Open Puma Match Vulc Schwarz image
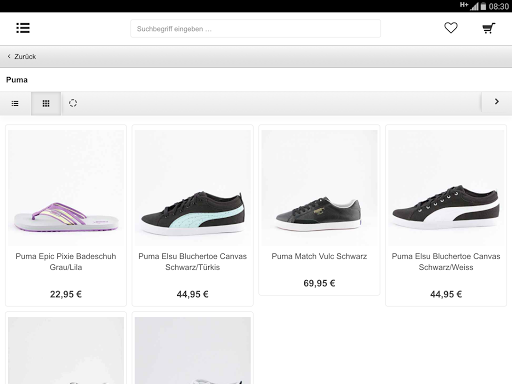This screenshot has height=384, width=512. tap(319, 188)
